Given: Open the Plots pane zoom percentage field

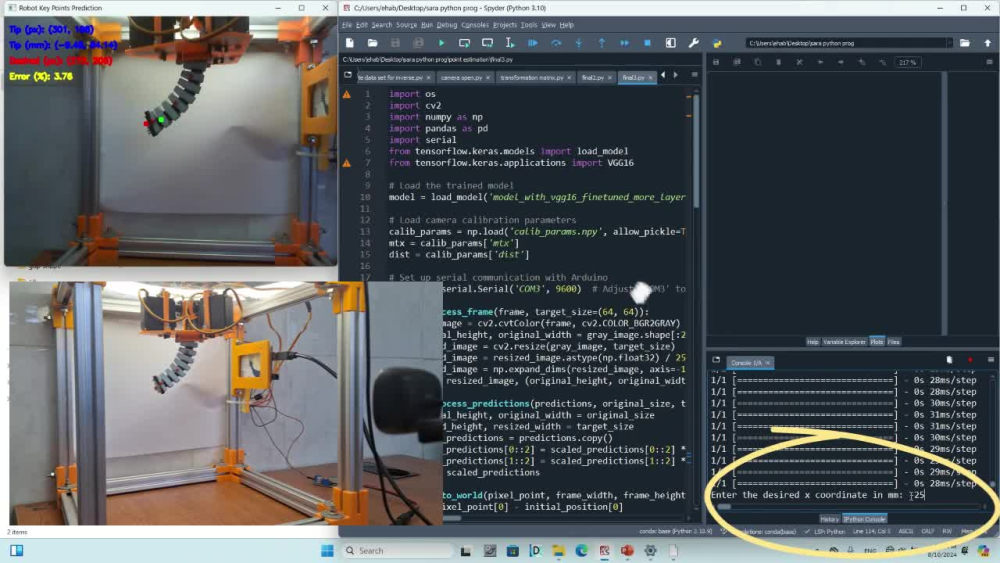Looking at the screenshot, I should 908,62.
